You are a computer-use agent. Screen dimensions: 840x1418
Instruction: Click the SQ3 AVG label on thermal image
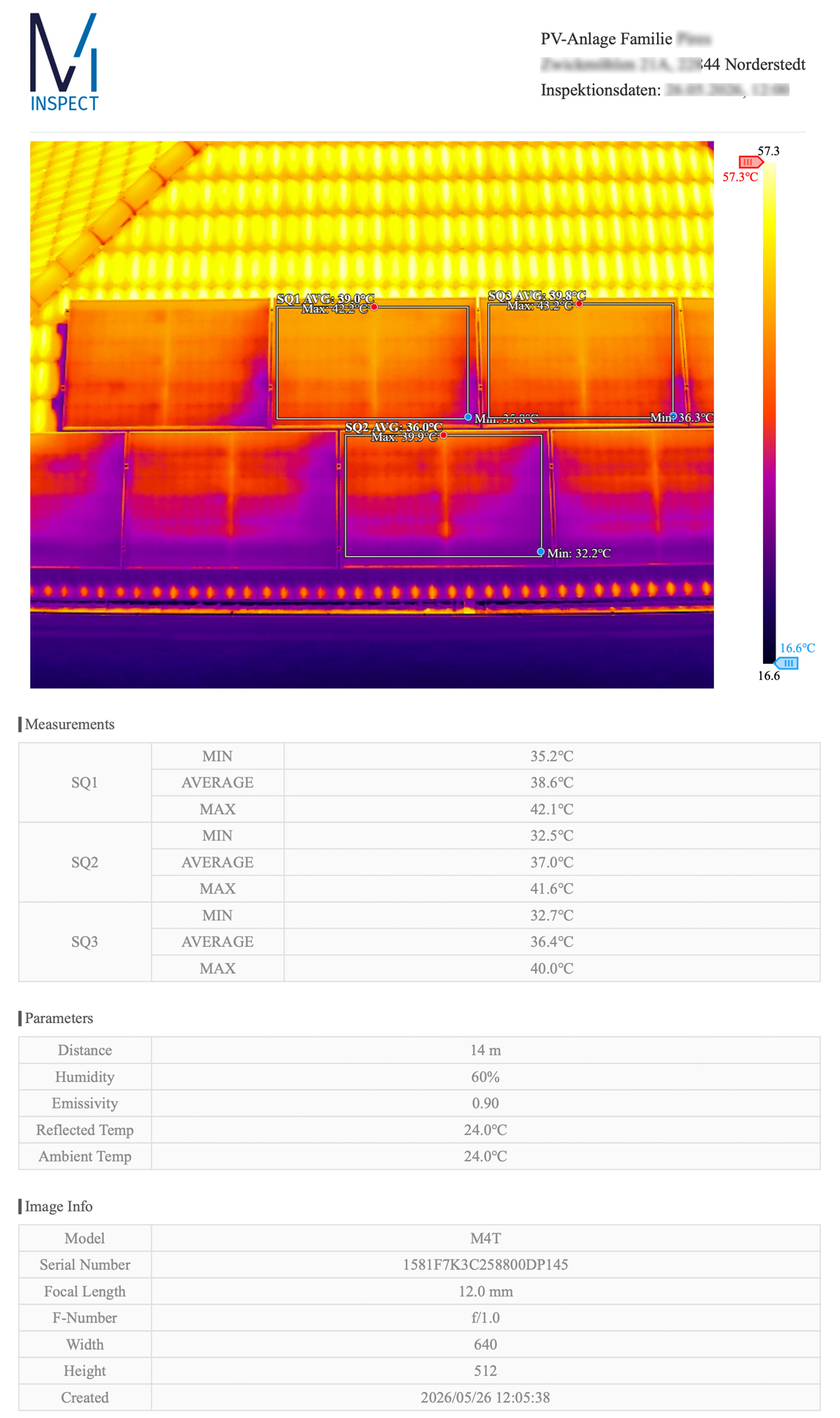click(537, 296)
